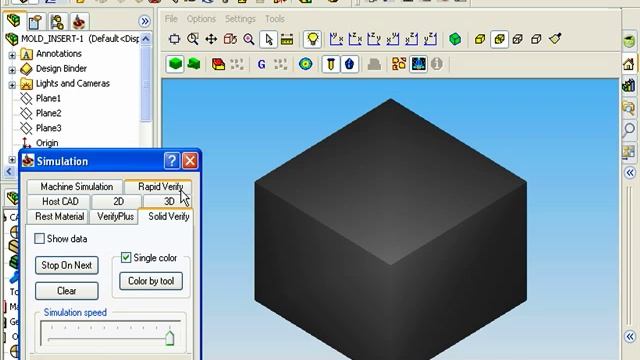Select the wireframe cube display icon
Image resolution: width=640 pixels, height=360 pixels.
tap(536, 39)
